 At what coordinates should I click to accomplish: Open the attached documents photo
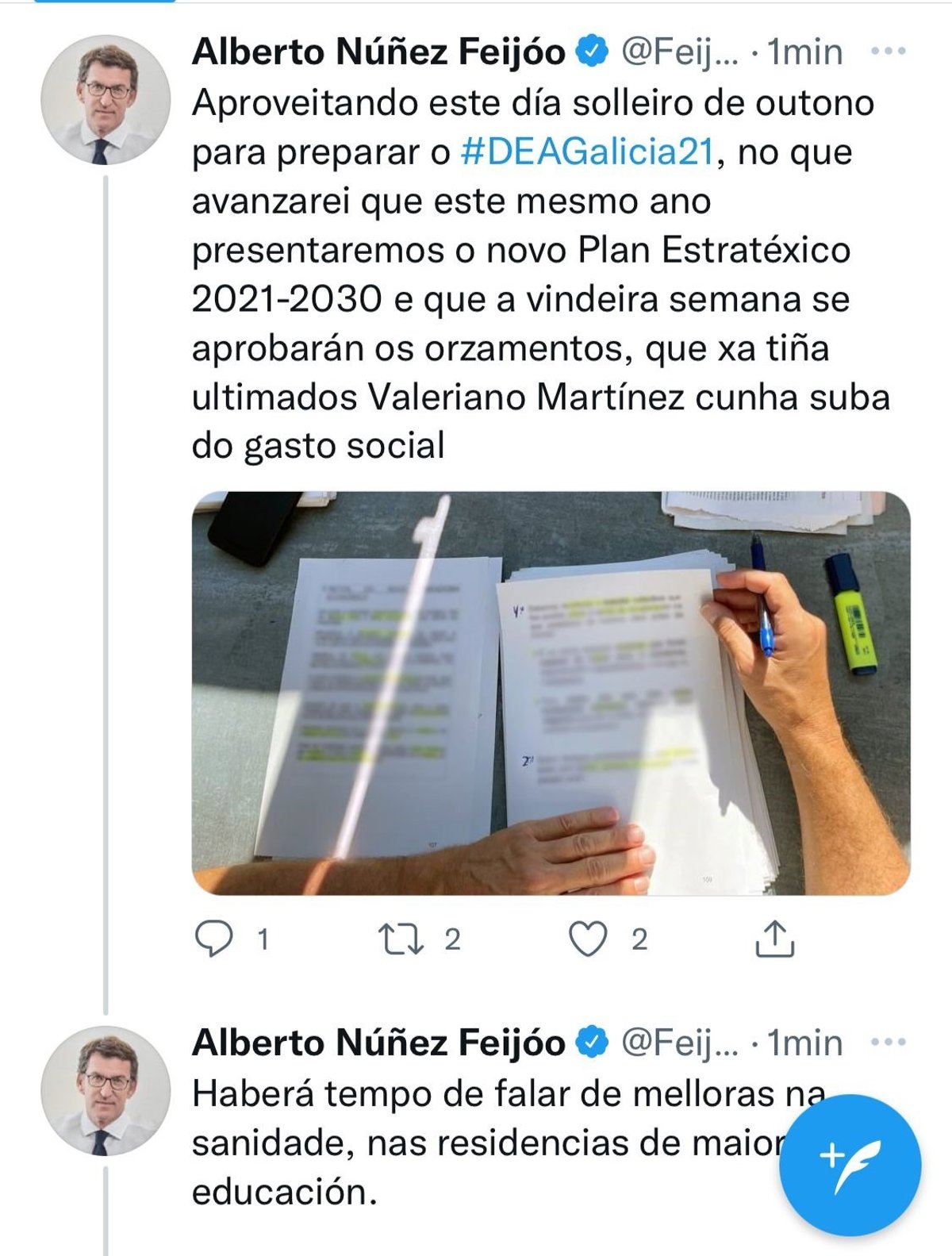551,693
